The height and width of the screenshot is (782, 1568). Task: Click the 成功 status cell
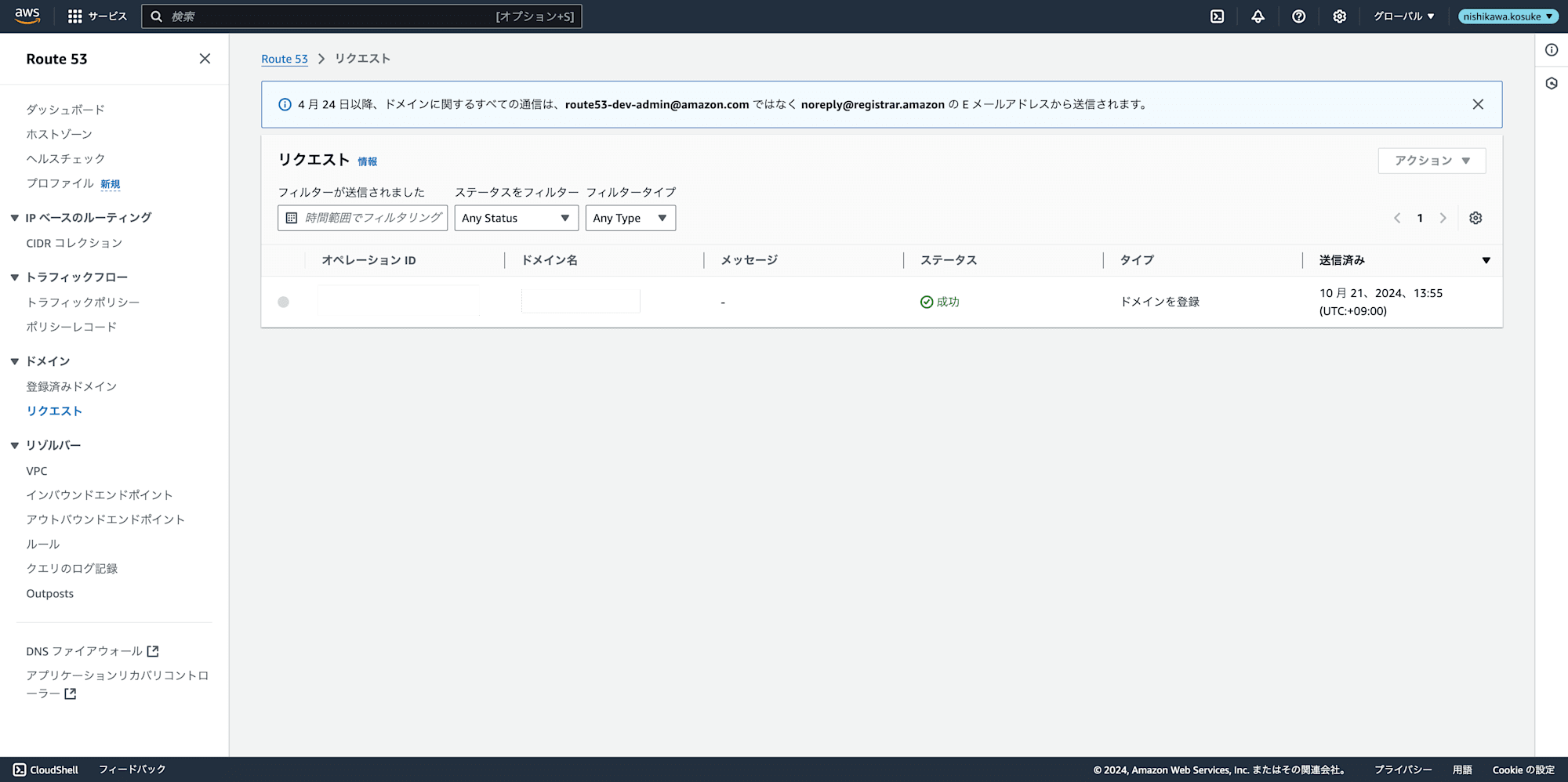[x=940, y=302]
